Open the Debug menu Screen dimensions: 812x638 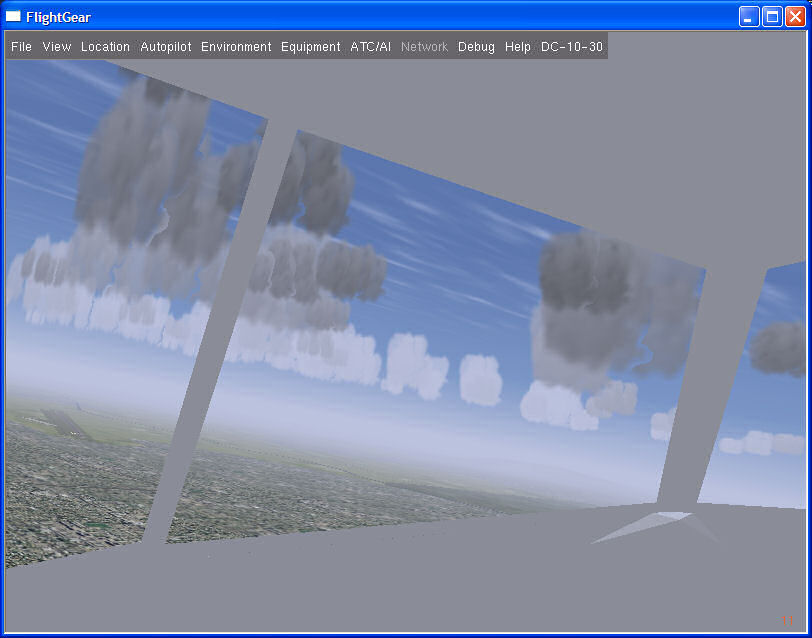[476, 47]
